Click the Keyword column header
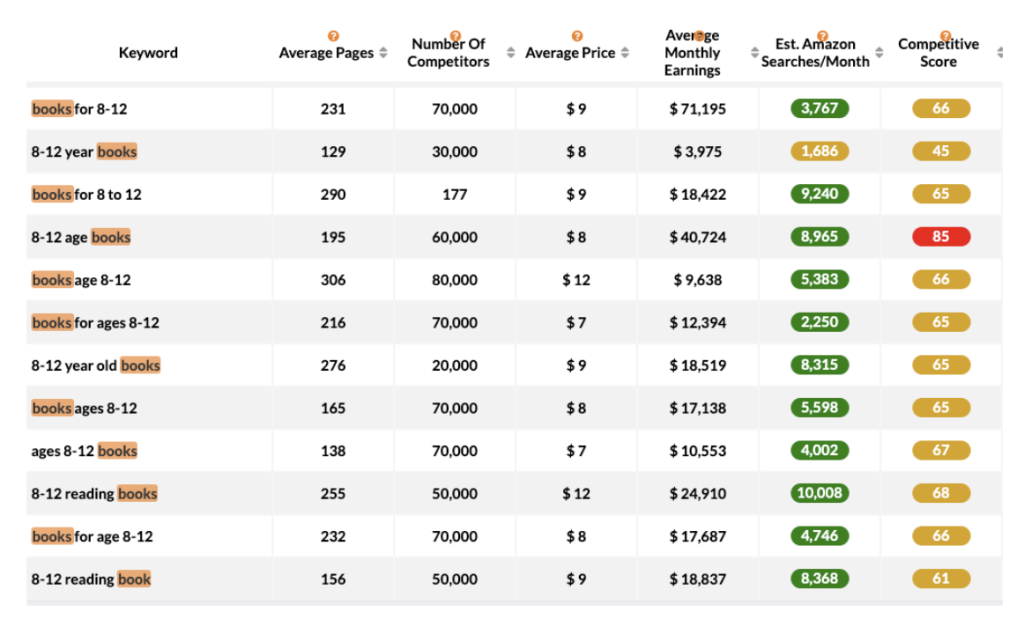This screenshot has width=1024, height=634. [148, 53]
